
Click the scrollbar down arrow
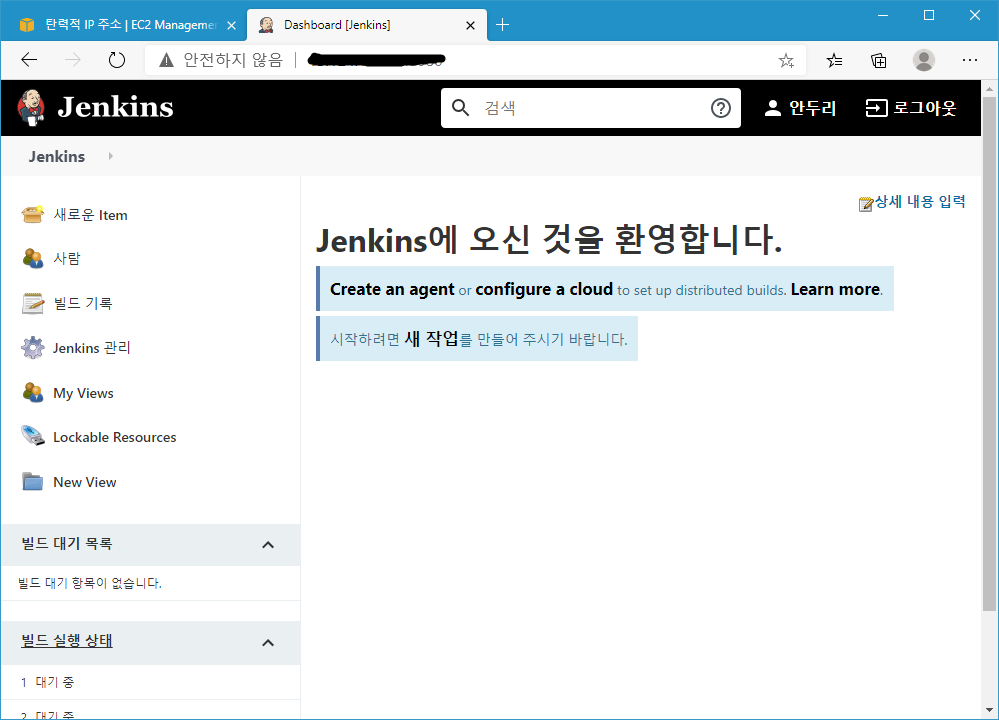point(989,710)
